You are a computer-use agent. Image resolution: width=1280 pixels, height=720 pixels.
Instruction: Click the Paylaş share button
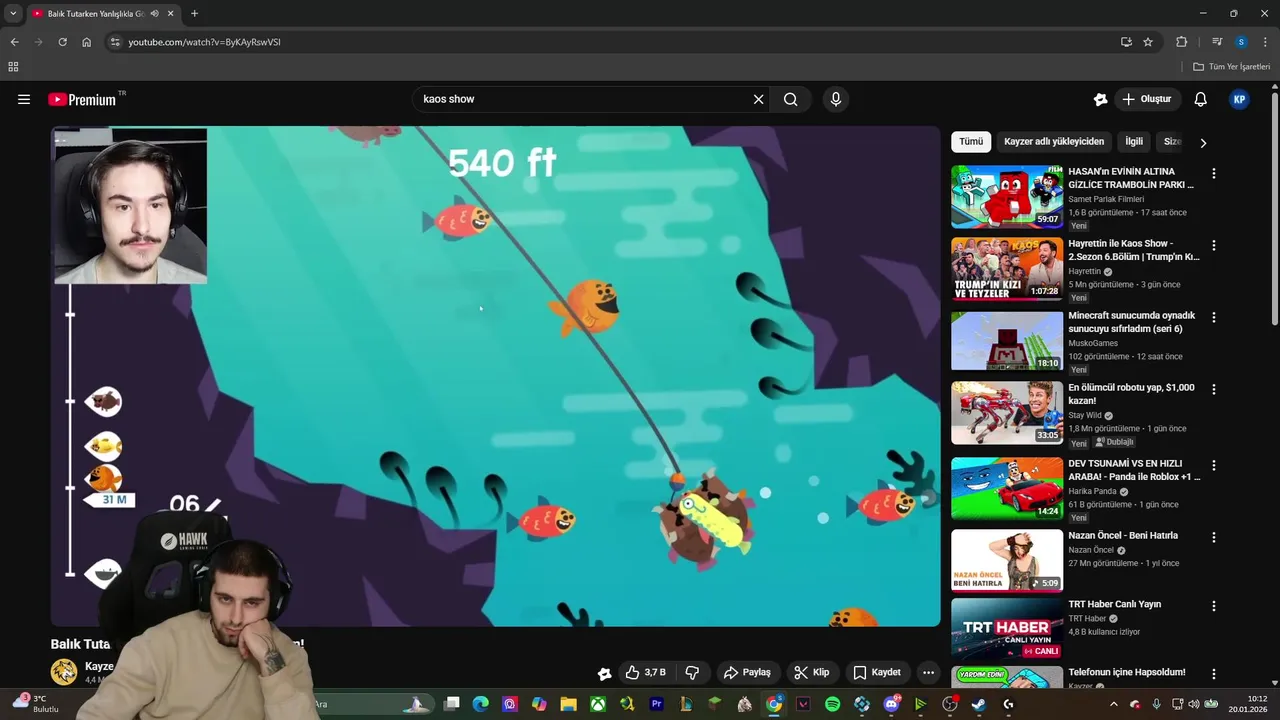[x=747, y=672]
